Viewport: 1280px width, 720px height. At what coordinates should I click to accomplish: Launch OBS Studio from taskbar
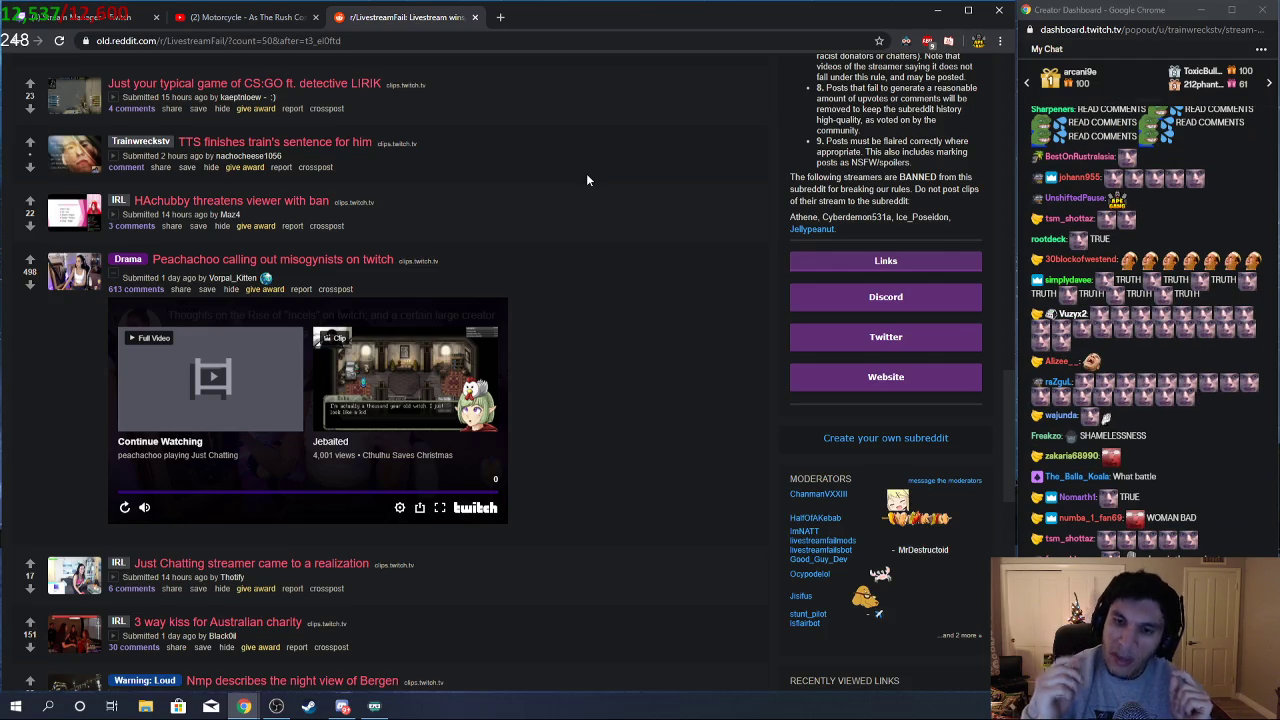click(x=276, y=707)
